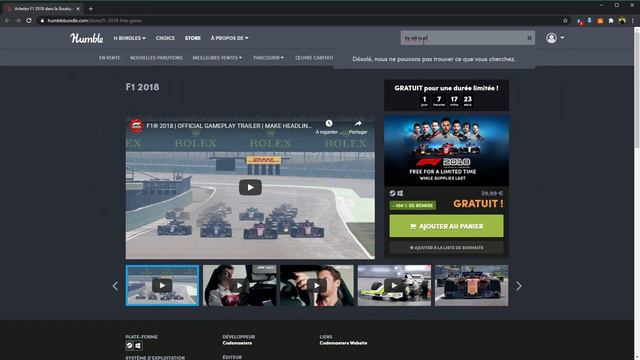Click the GRATUIT ! price text
The width and height of the screenshot is (640, 360).
tap(478, 204)
